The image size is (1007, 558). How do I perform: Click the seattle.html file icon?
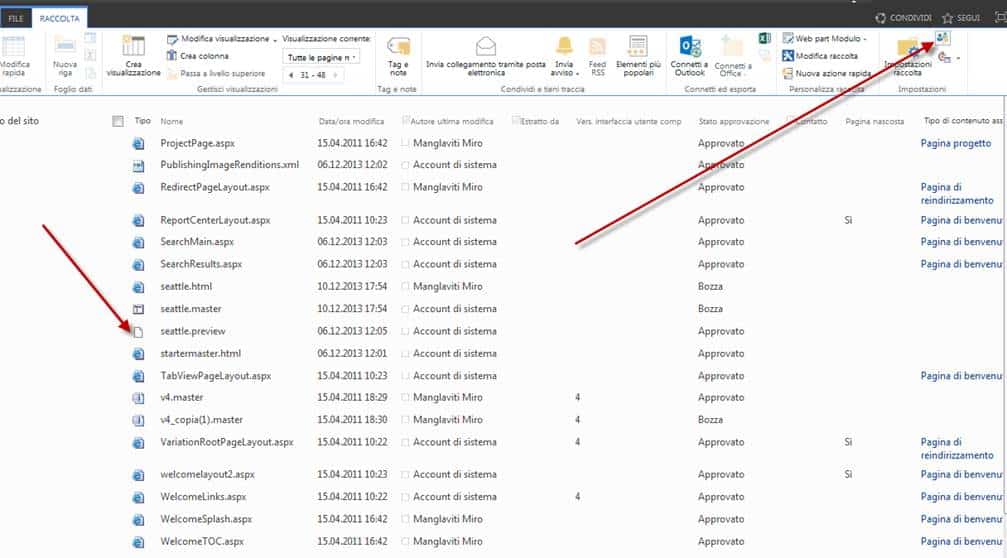pyautogui.click(x=138, y=287)
